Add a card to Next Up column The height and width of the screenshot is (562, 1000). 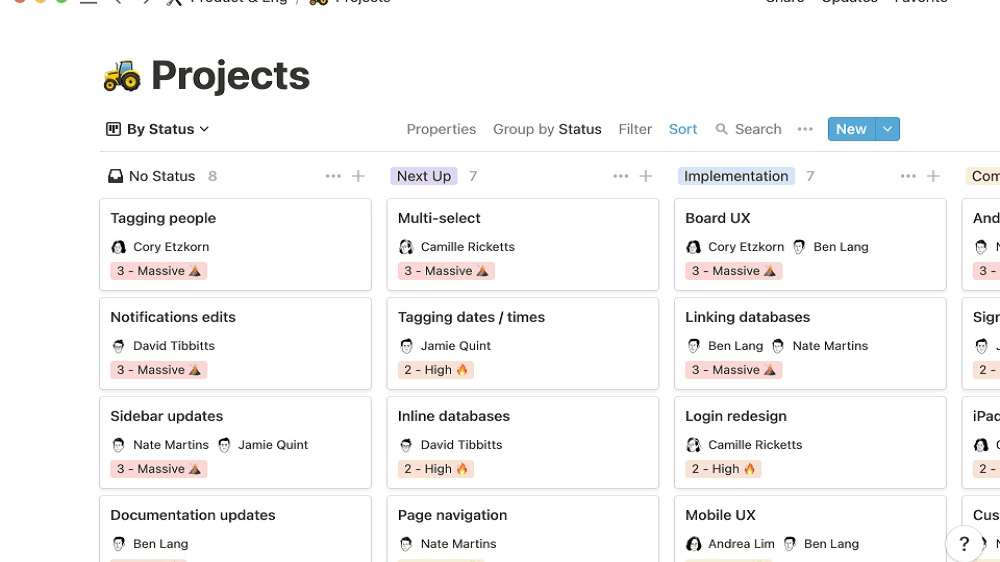click(x=645, y=176)
